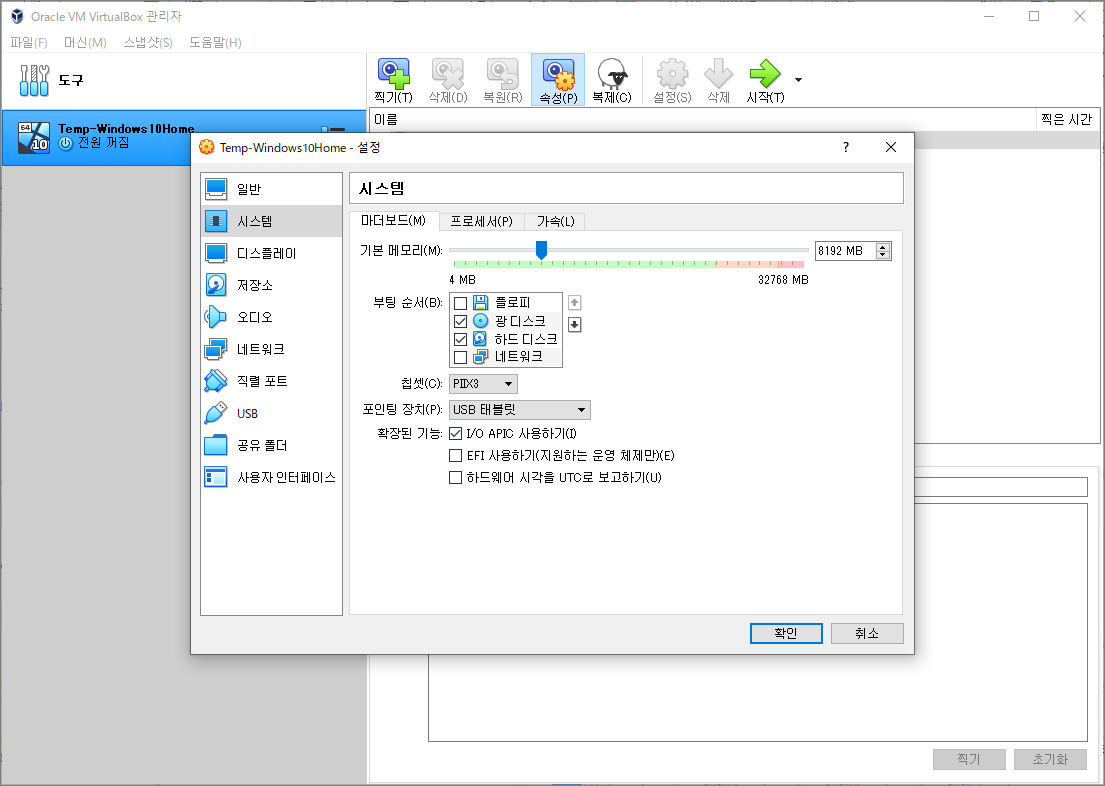Click the 8192 MB memory field
The image size is (1105, 786).
(x=846, y=250)
